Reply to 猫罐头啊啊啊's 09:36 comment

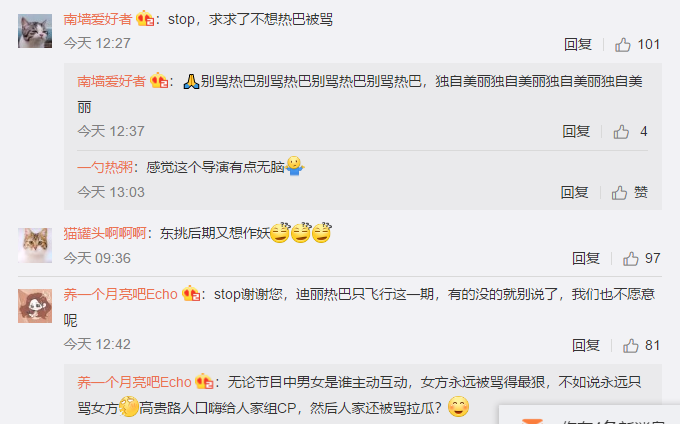point(586,259)
